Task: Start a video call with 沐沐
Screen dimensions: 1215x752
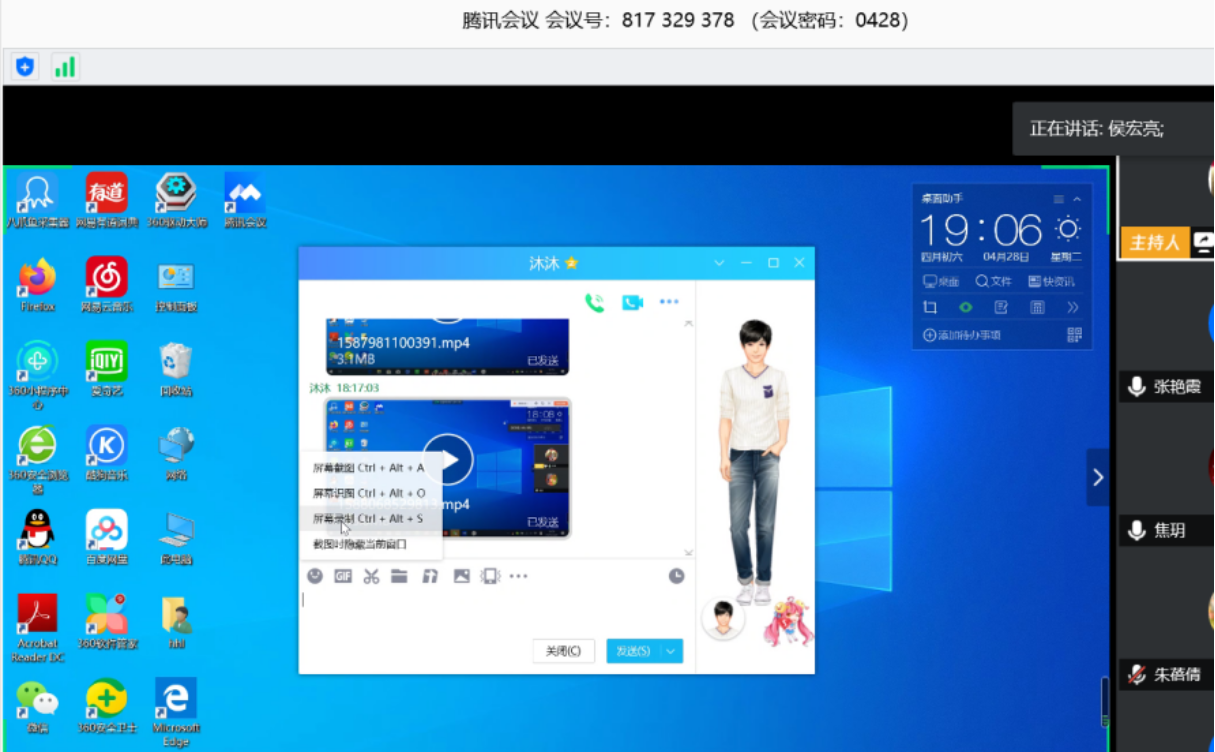Action: click(631, 300)
